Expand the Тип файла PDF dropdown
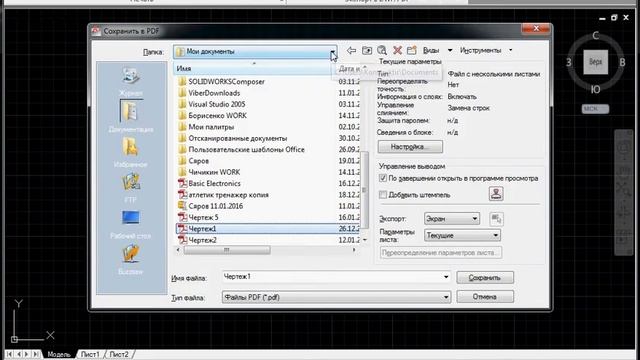This screenshot has width=640, height=360. (x=336, y=297)
